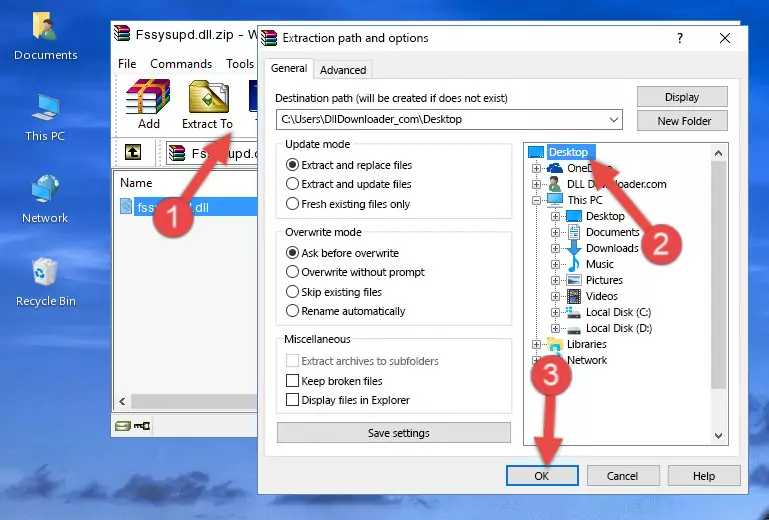Select Rename automatically option
Viewport: 769px width, 520px height.
point(345,311)
